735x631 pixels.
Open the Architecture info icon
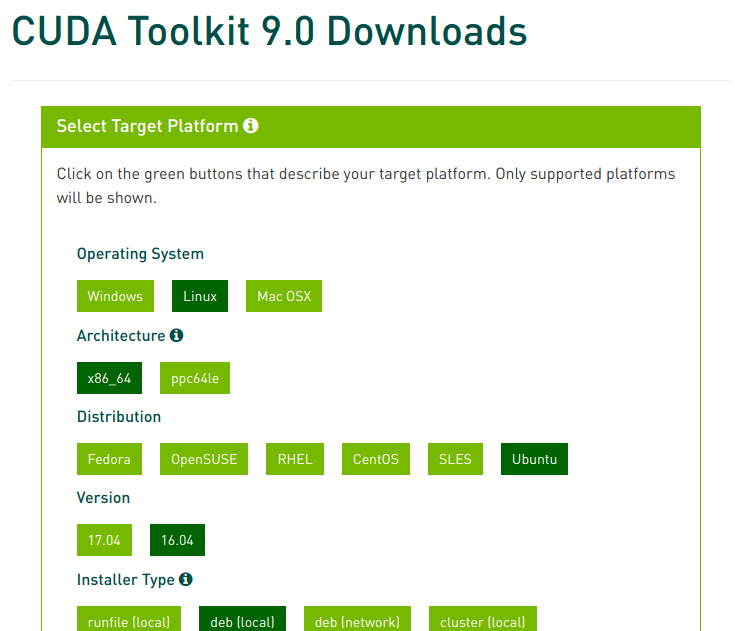coord(176,335)
